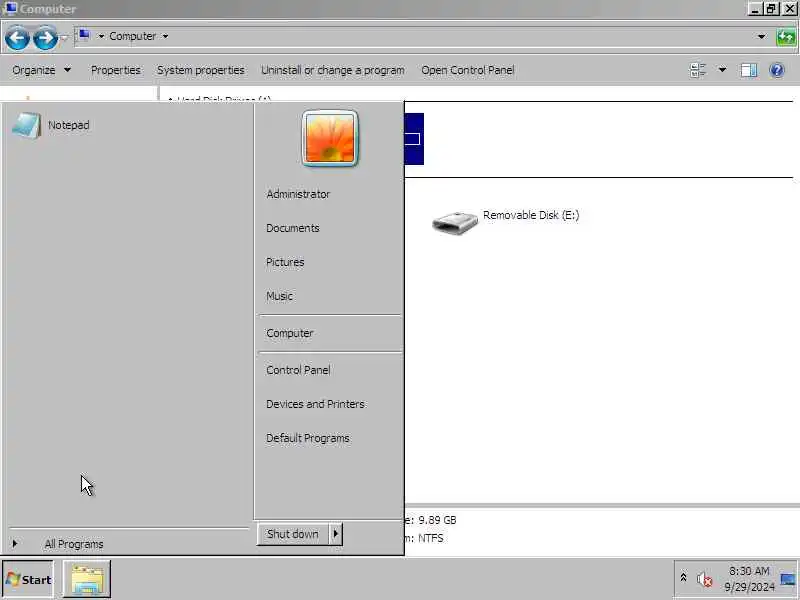The image size is (800, 600).
Task: Open the view options dropdown arrow
Action: pos(722,70)
